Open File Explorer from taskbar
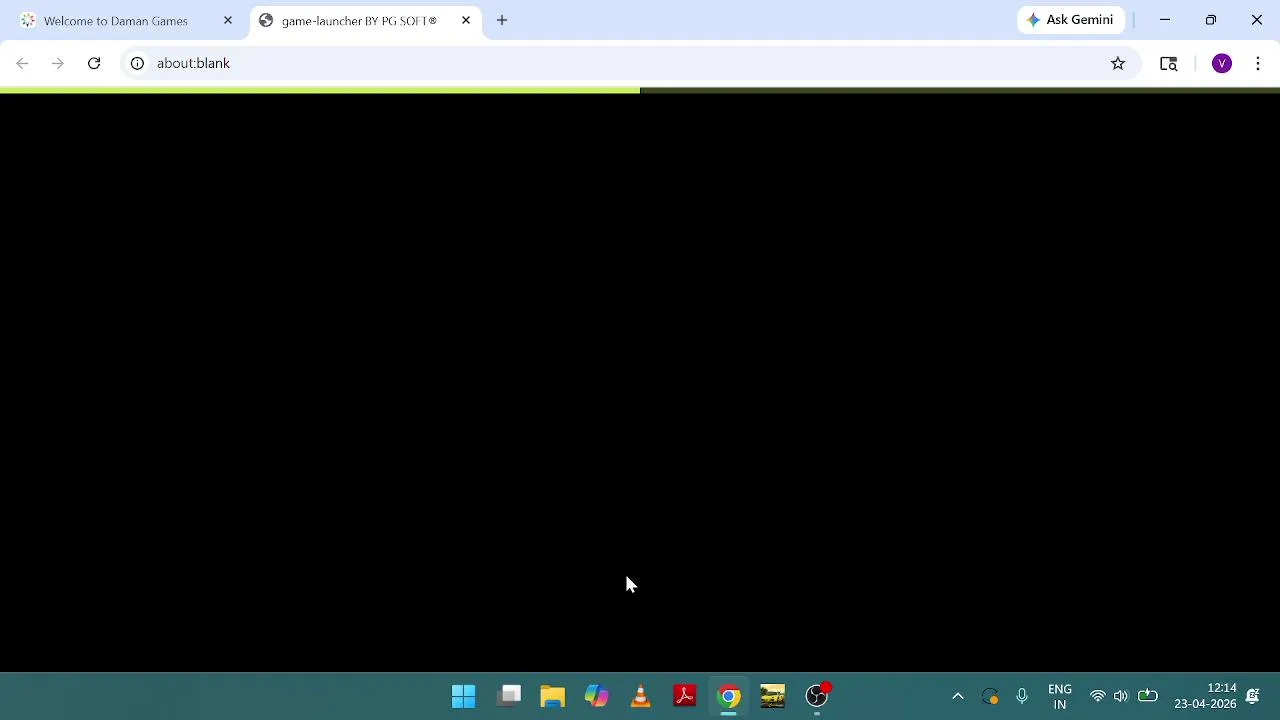Screen dimensions: 1280x720 point(553,696)
